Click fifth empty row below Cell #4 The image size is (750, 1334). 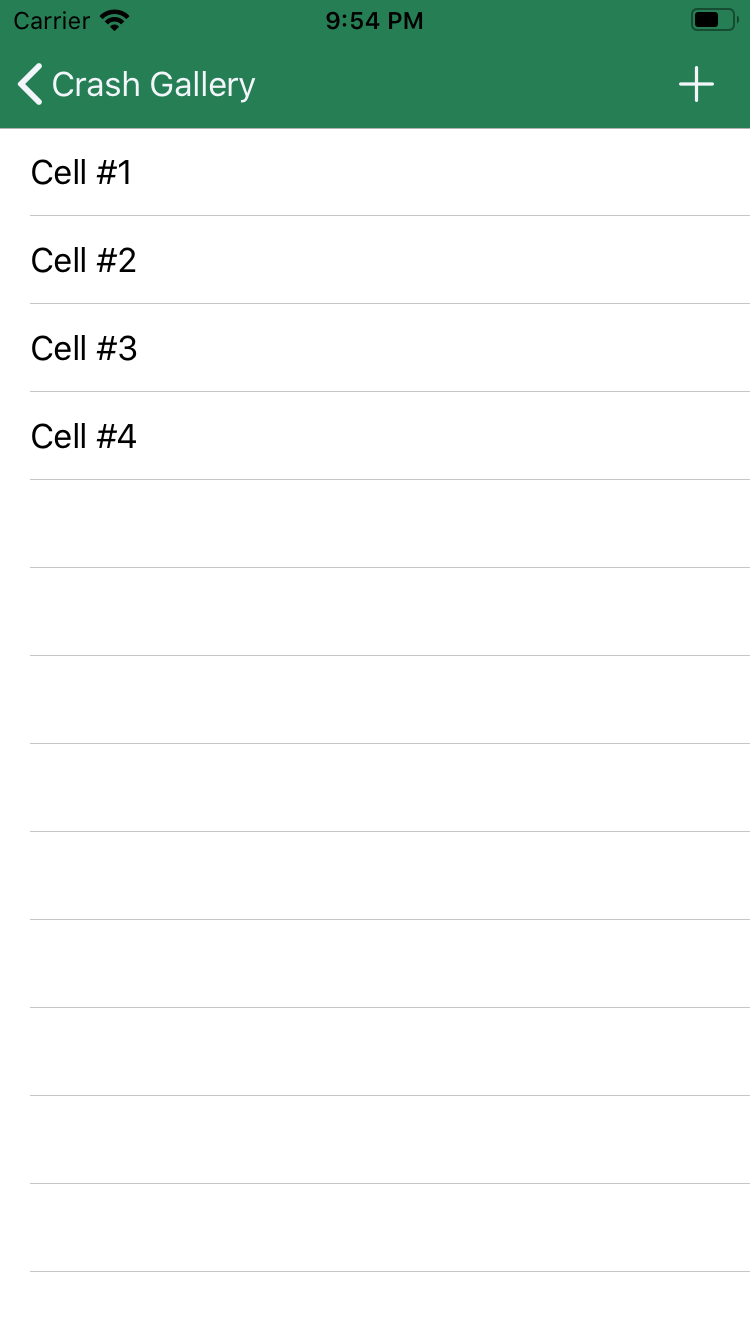pos(375,876)
